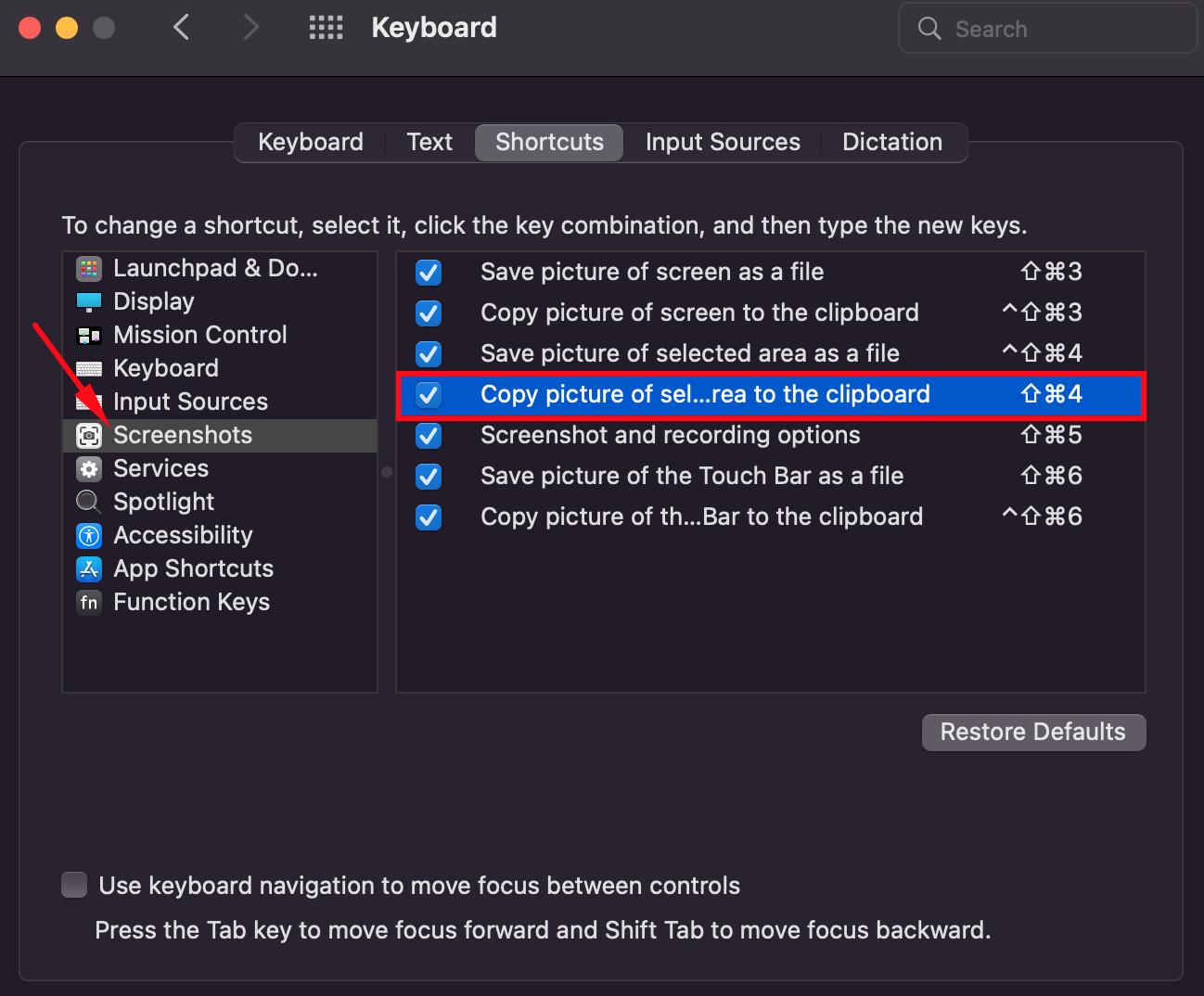Viewport: 1204px width, 996px height.
Task: Uncheck 'Save picture of screen as a file'
Action: pos(428,272)
